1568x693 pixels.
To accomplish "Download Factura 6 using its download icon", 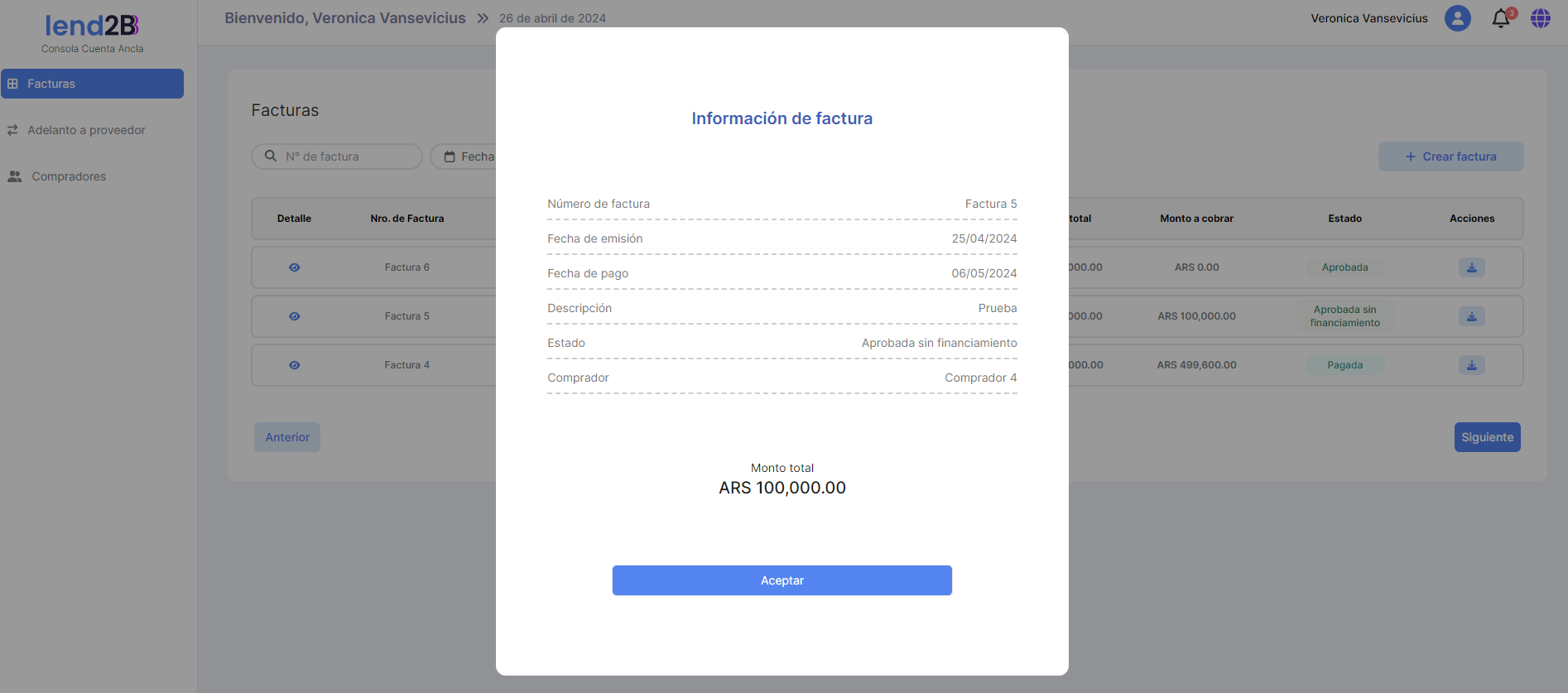I will point(1471,267).
